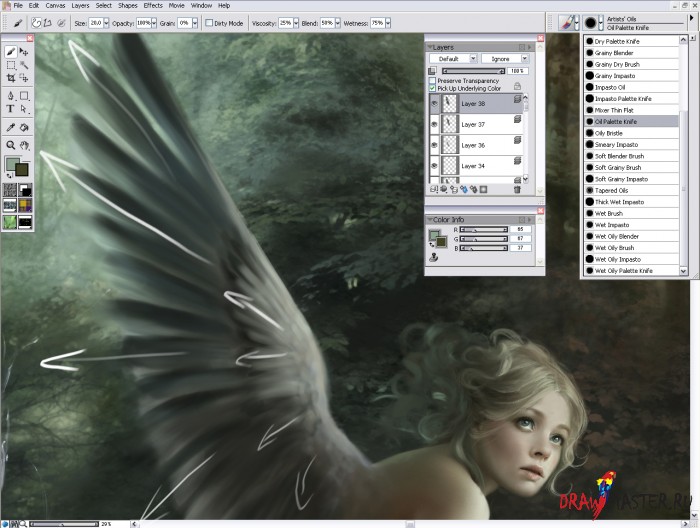The width and height of the screenshot is (700, 528).
Task: Select the Magnifier zoom tool
Action: tap(11, 145)
